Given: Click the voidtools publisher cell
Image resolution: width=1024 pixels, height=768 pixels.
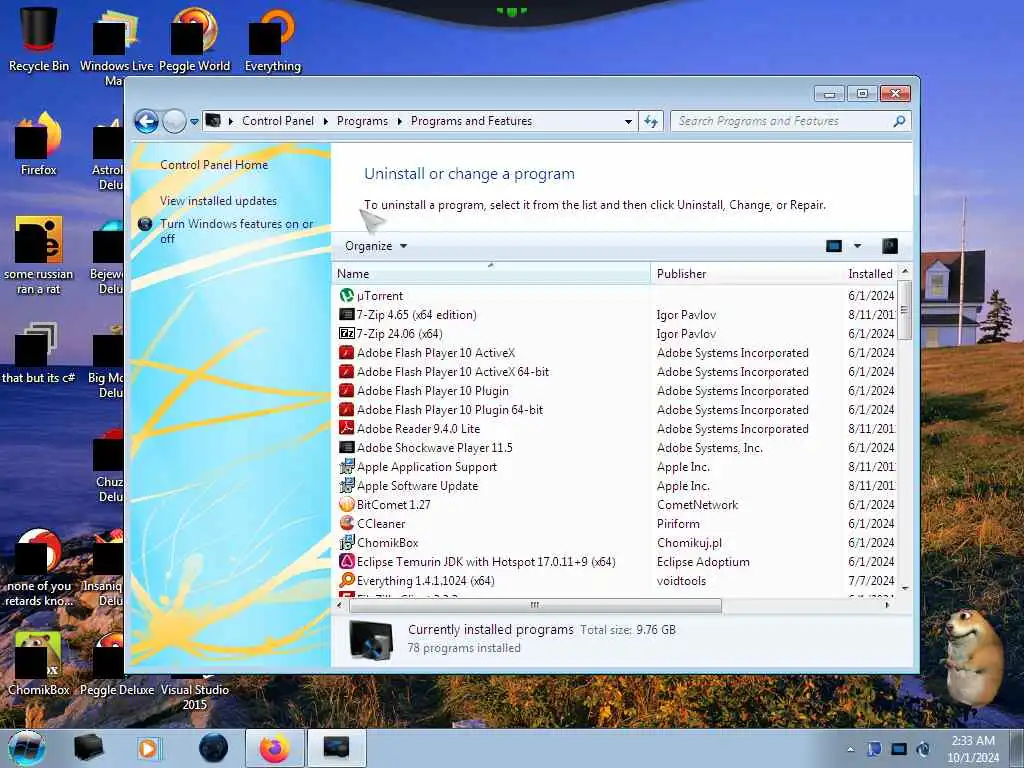Looking at the screenshot, I should click(x=681, y=580).
